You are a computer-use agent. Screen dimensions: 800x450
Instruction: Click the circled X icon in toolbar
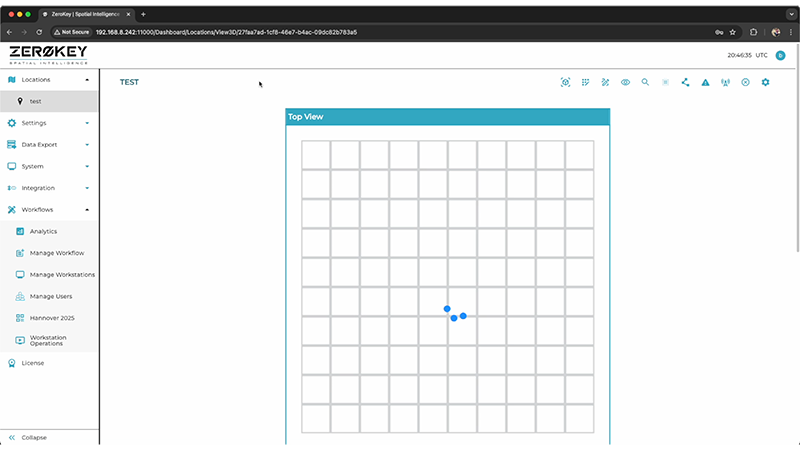(745, 82)
